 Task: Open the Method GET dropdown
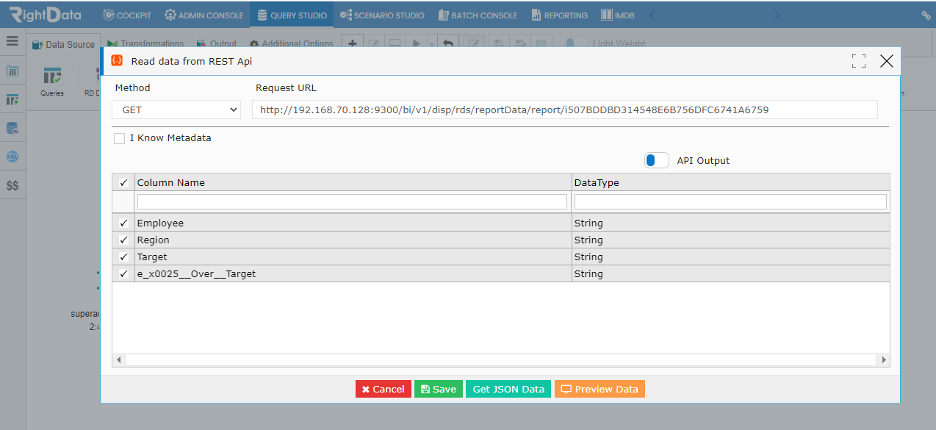[176, 110]
